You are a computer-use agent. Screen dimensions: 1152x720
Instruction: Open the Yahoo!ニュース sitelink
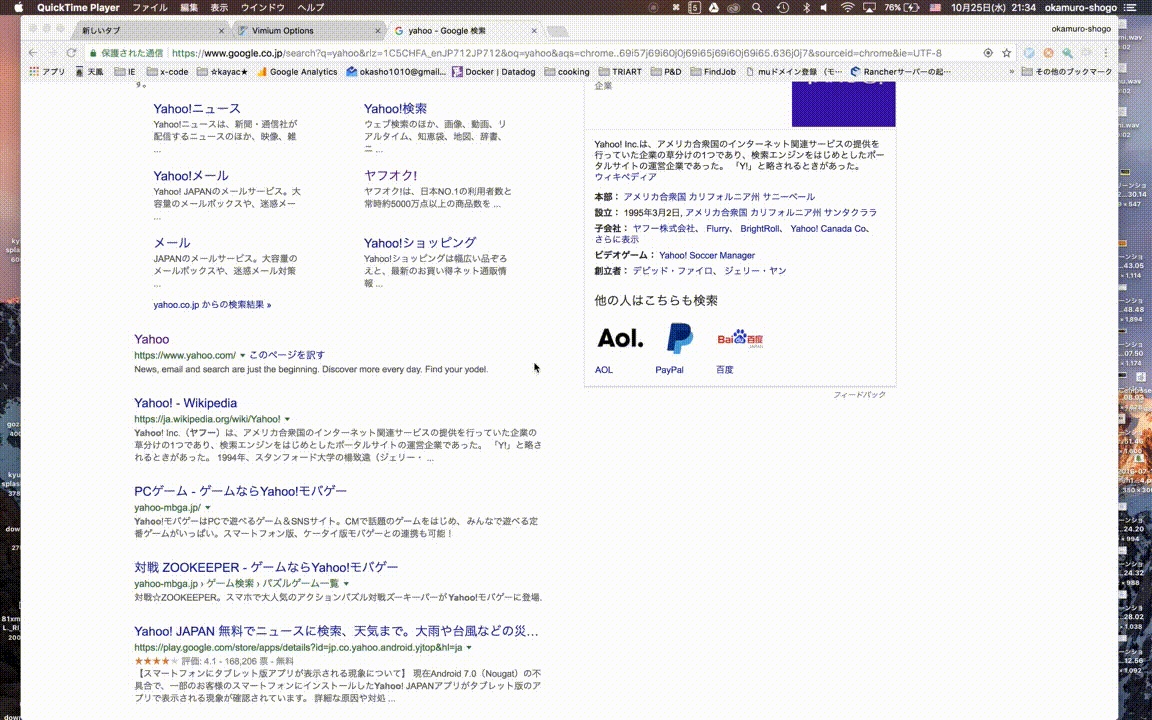pos(197,109)
